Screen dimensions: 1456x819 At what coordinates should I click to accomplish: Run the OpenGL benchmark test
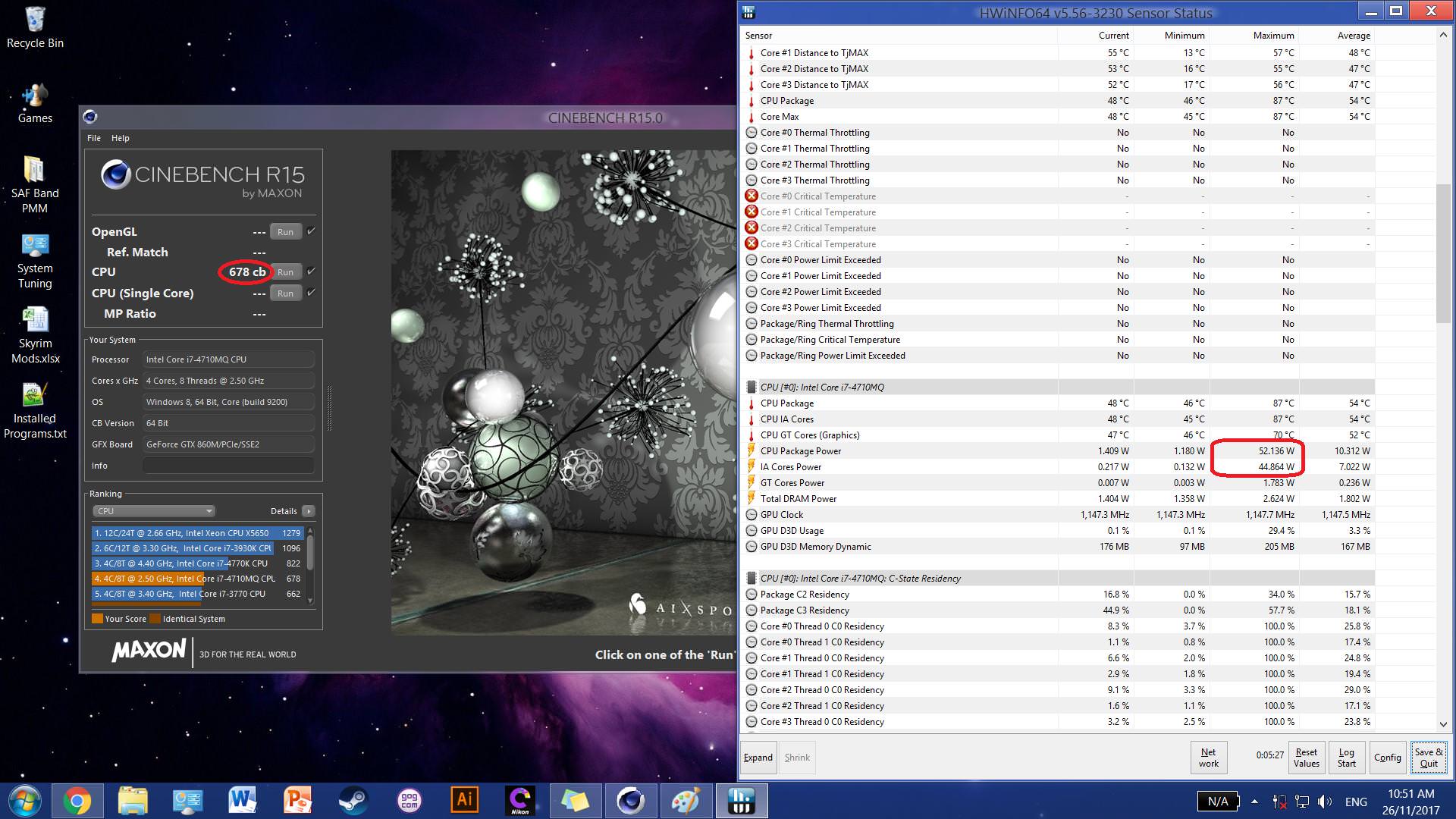(285, 232)
